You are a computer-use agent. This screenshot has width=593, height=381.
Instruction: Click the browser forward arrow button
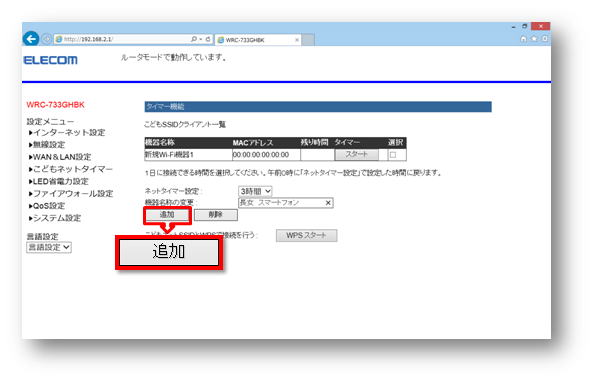tap(47, 39)
